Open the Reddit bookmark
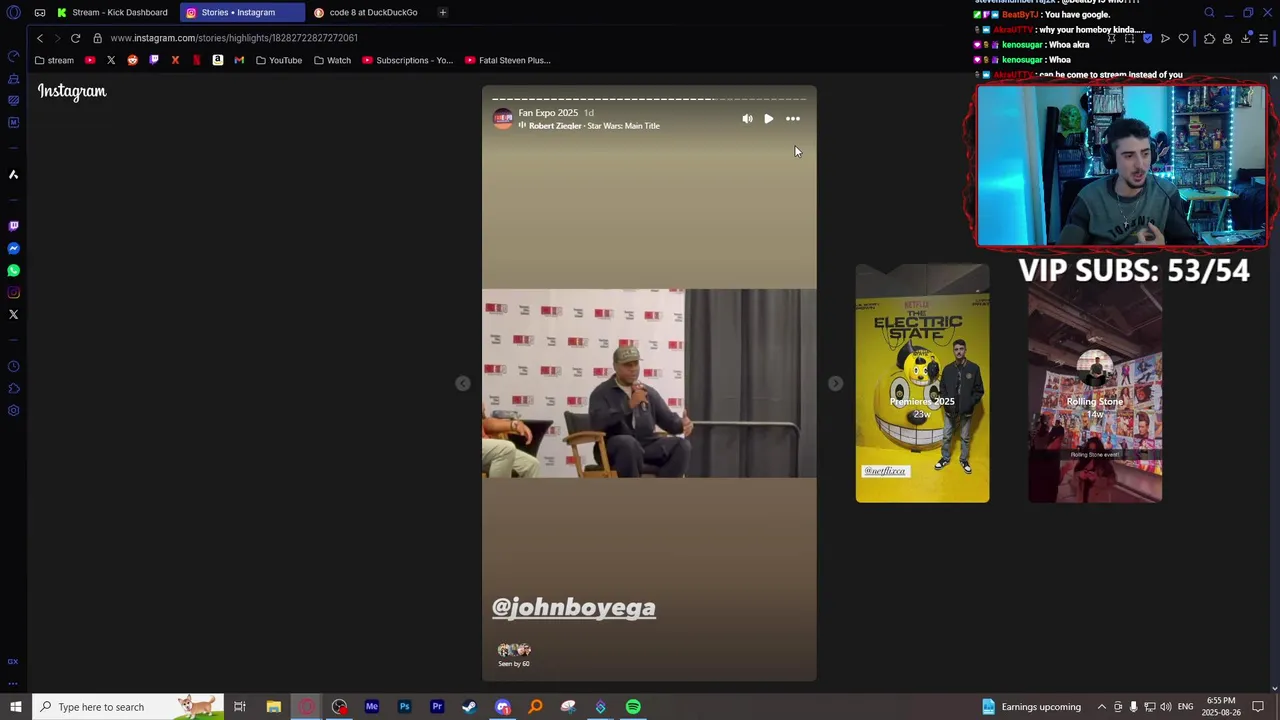 (x=132, y=60)
